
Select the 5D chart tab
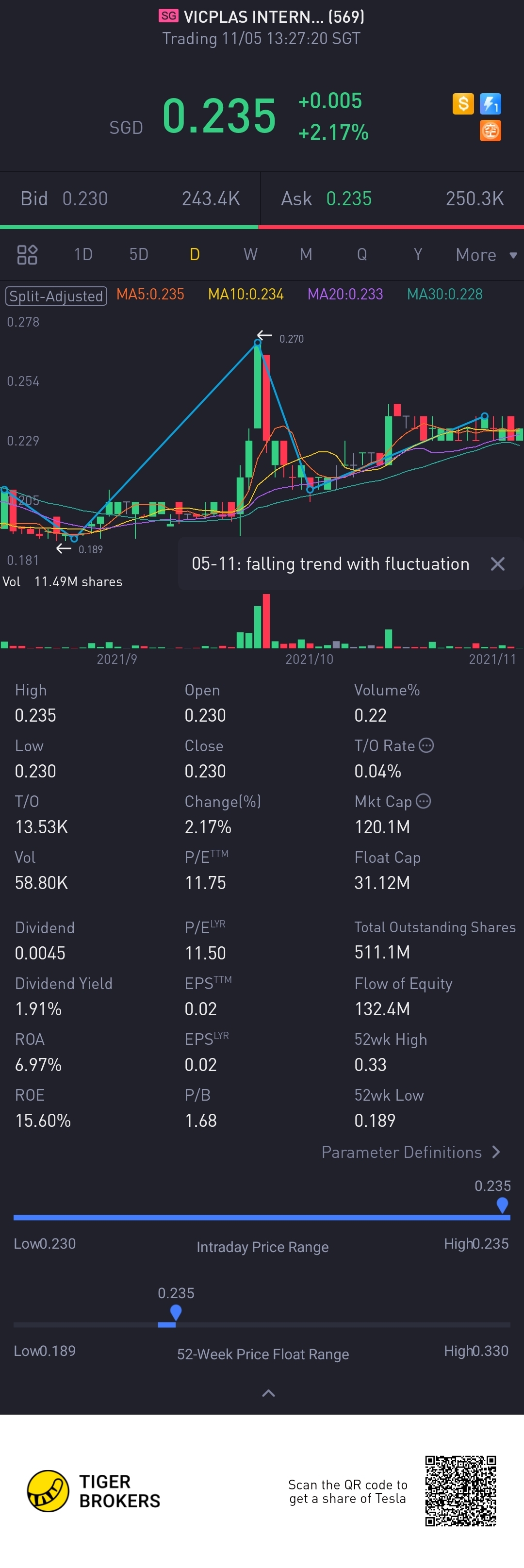tap(139, 254)
